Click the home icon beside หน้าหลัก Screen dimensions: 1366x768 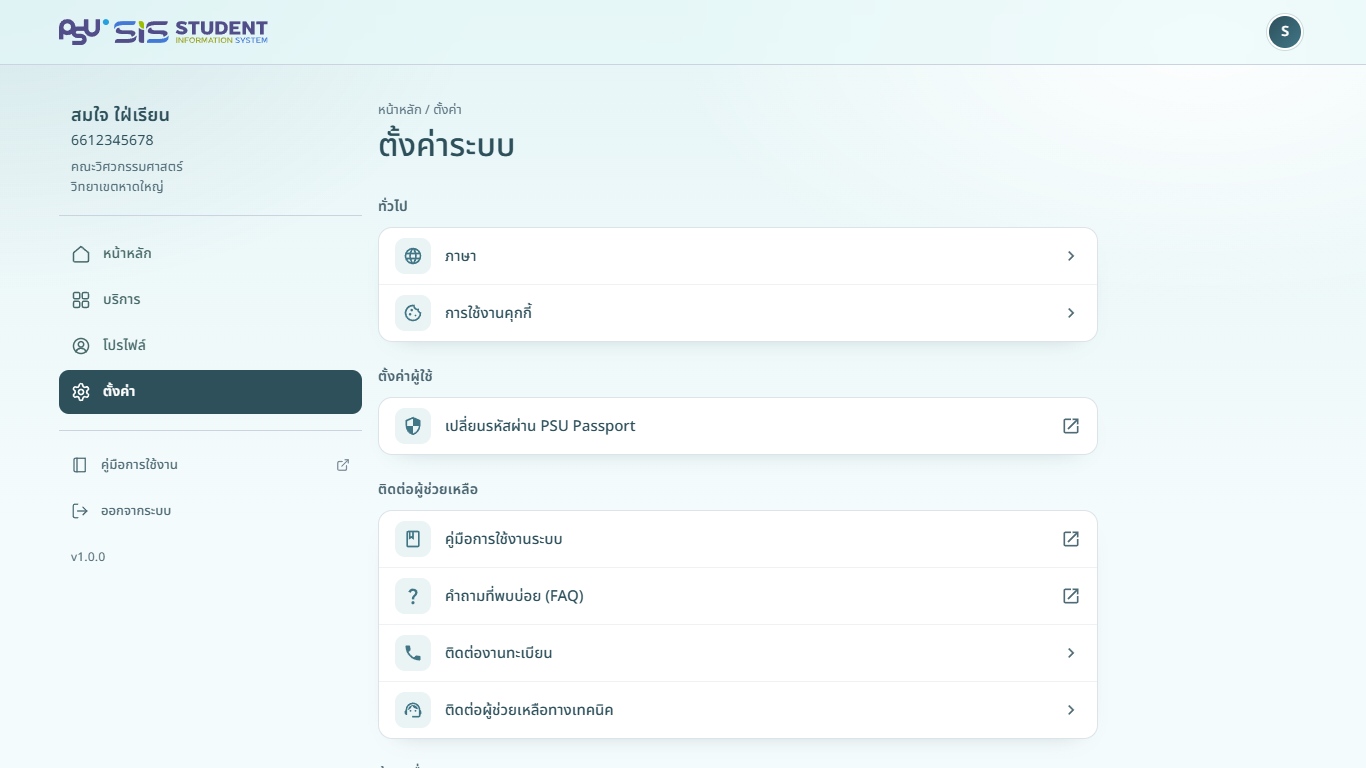tap(81, 254)
